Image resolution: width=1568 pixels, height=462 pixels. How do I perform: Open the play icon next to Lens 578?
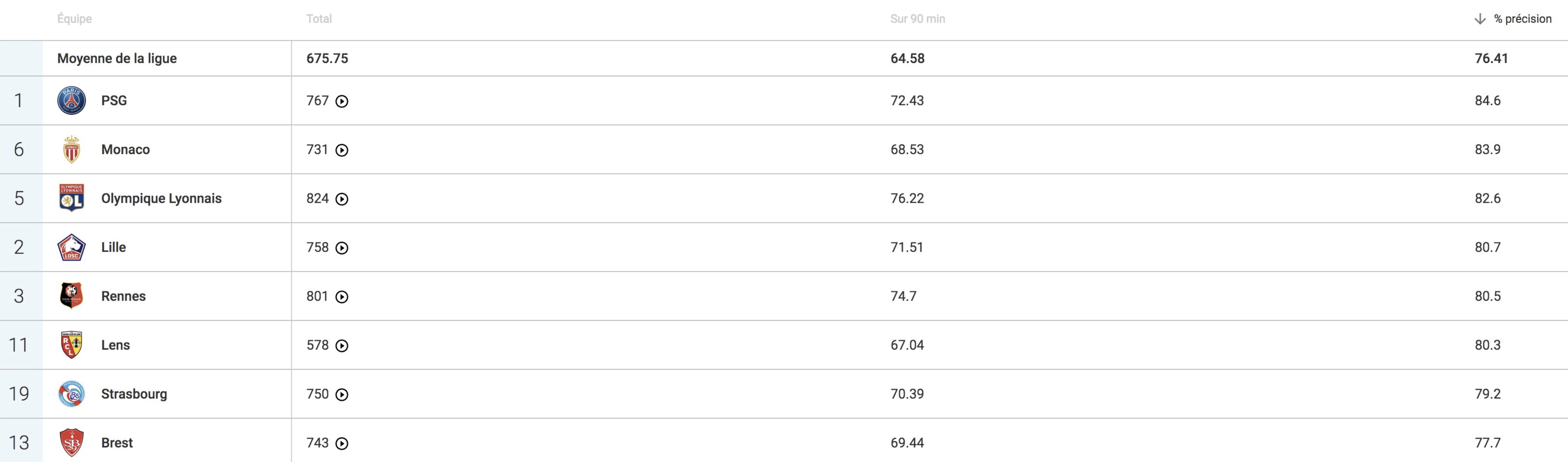(342, 346)
